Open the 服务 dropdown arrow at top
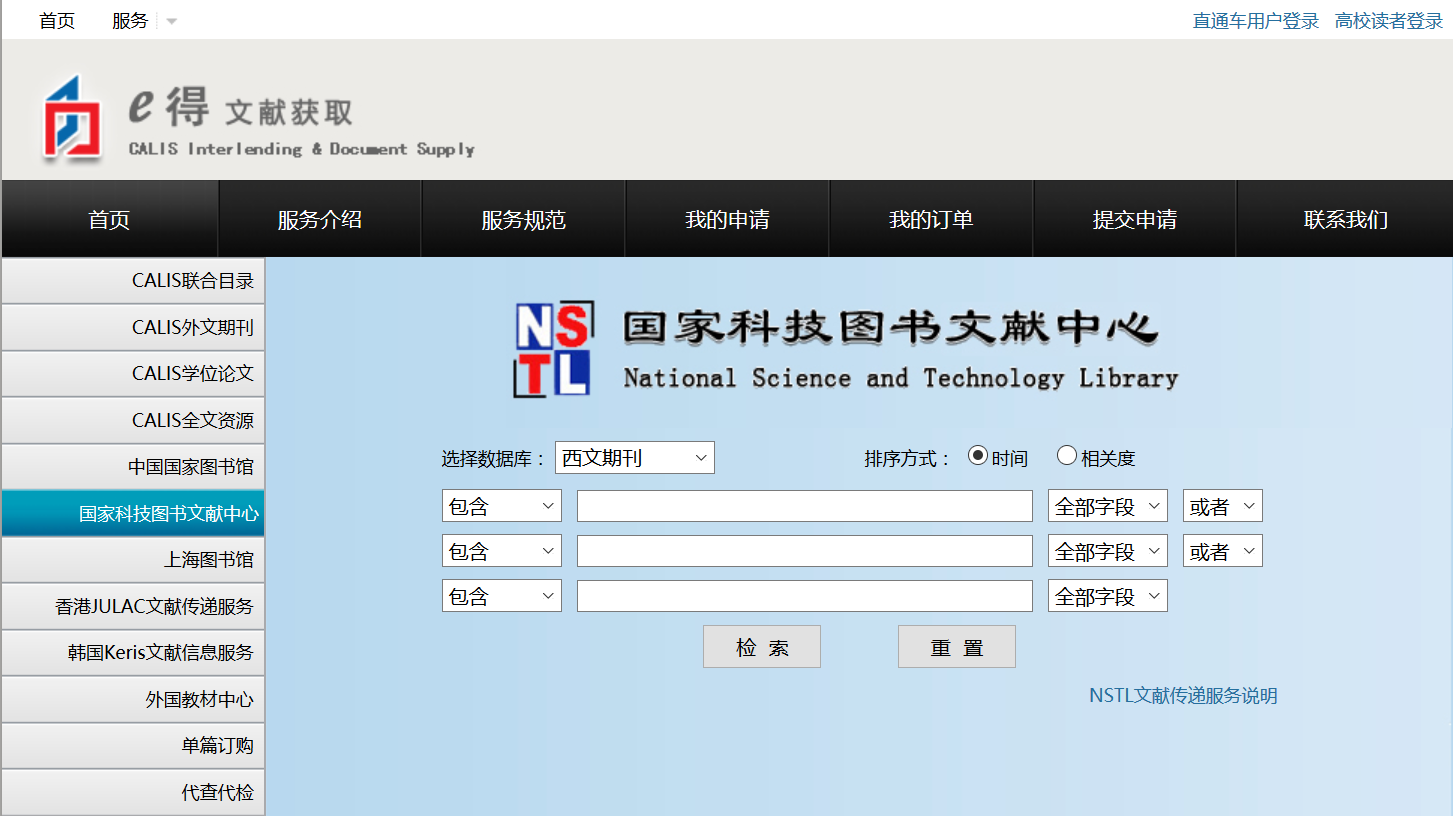The height and width of the screenshot is (816, 1453). pos(171,21)
